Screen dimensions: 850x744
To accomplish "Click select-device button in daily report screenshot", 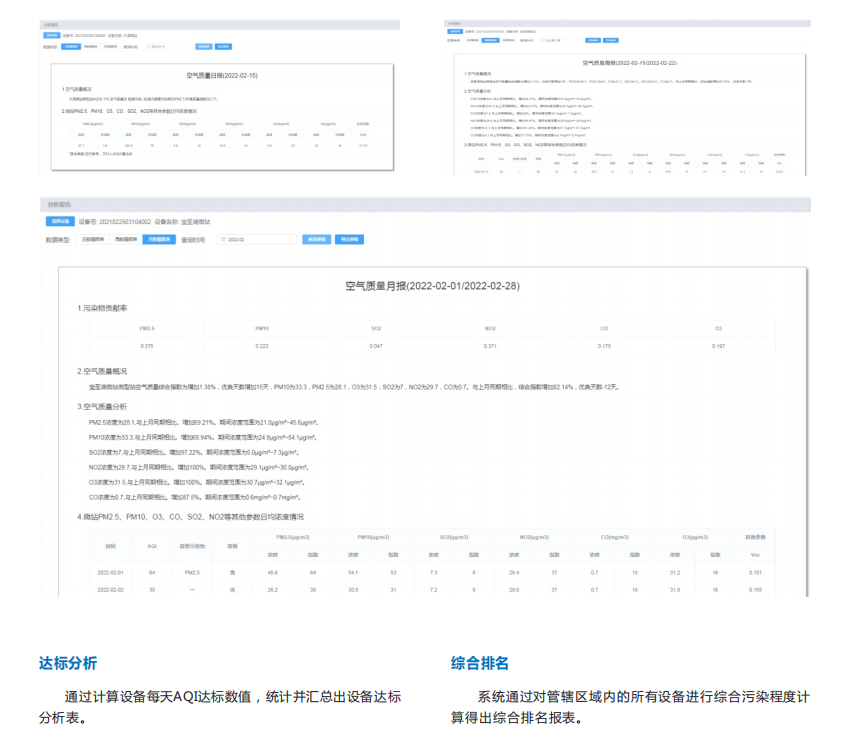I will pos(51,35).
